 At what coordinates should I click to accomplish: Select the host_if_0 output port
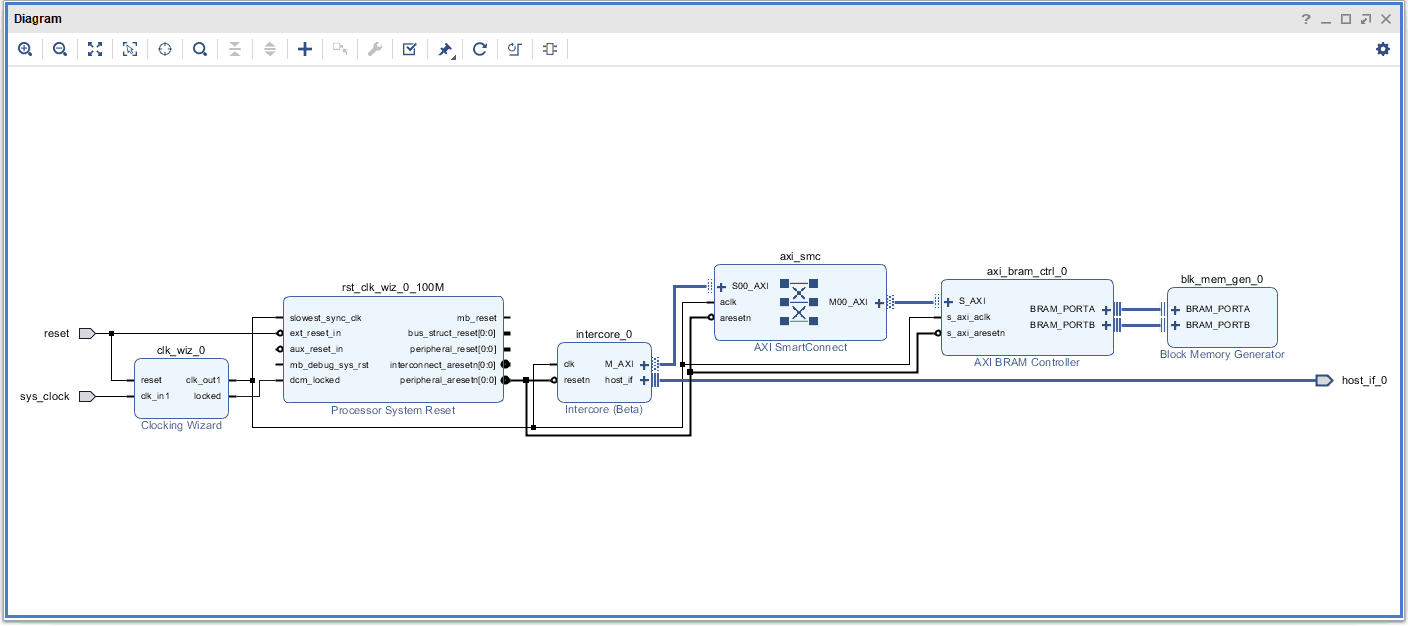pyautogui.click(x=1324, y=380)
